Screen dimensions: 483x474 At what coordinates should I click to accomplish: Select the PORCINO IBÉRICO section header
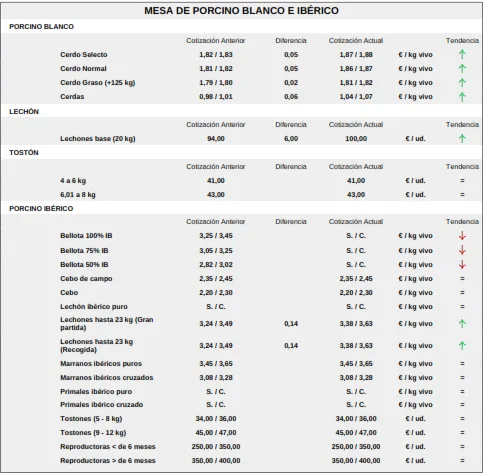41,209
